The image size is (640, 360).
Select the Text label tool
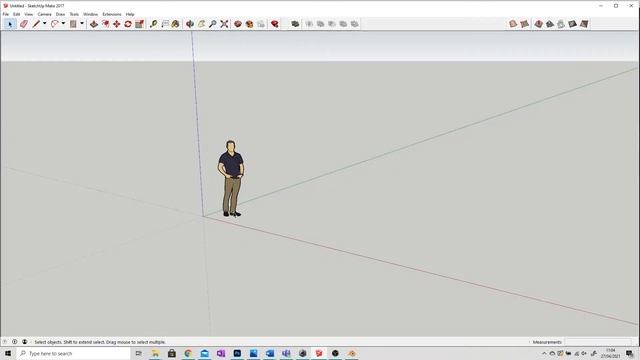coord(165,24)
